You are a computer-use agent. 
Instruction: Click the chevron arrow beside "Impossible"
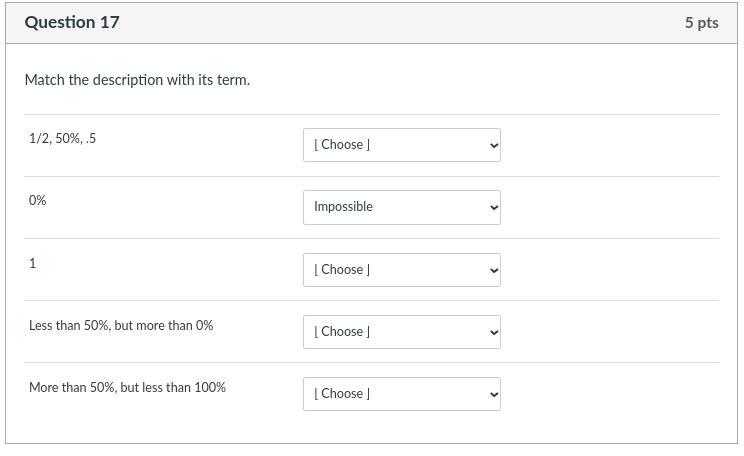pos(494,207)
